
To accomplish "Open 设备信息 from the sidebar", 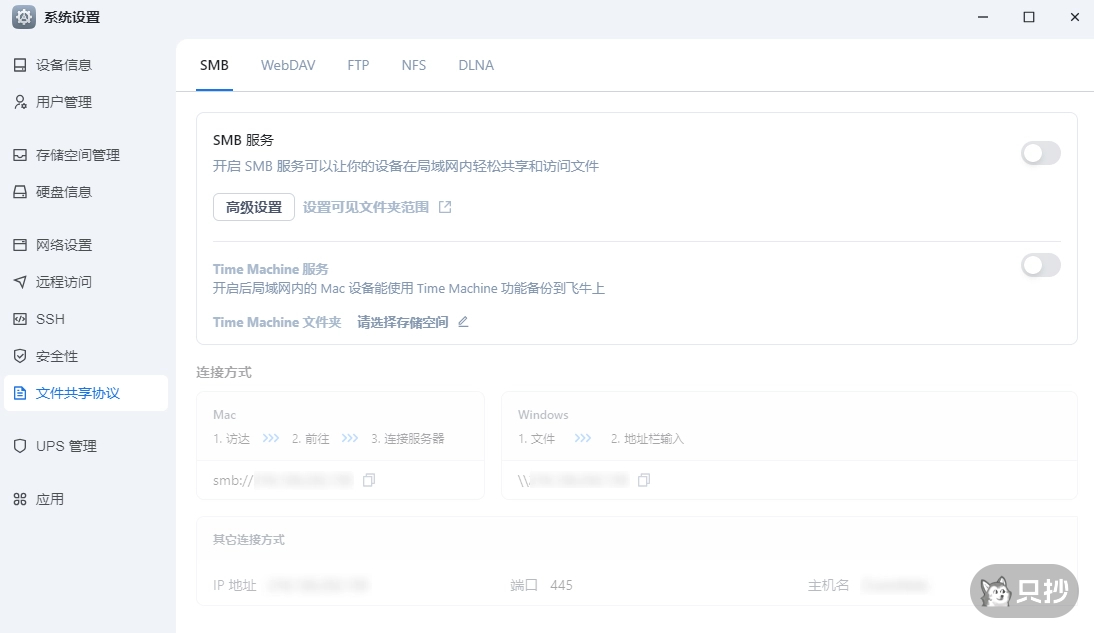I will click(x=63, y=64).
